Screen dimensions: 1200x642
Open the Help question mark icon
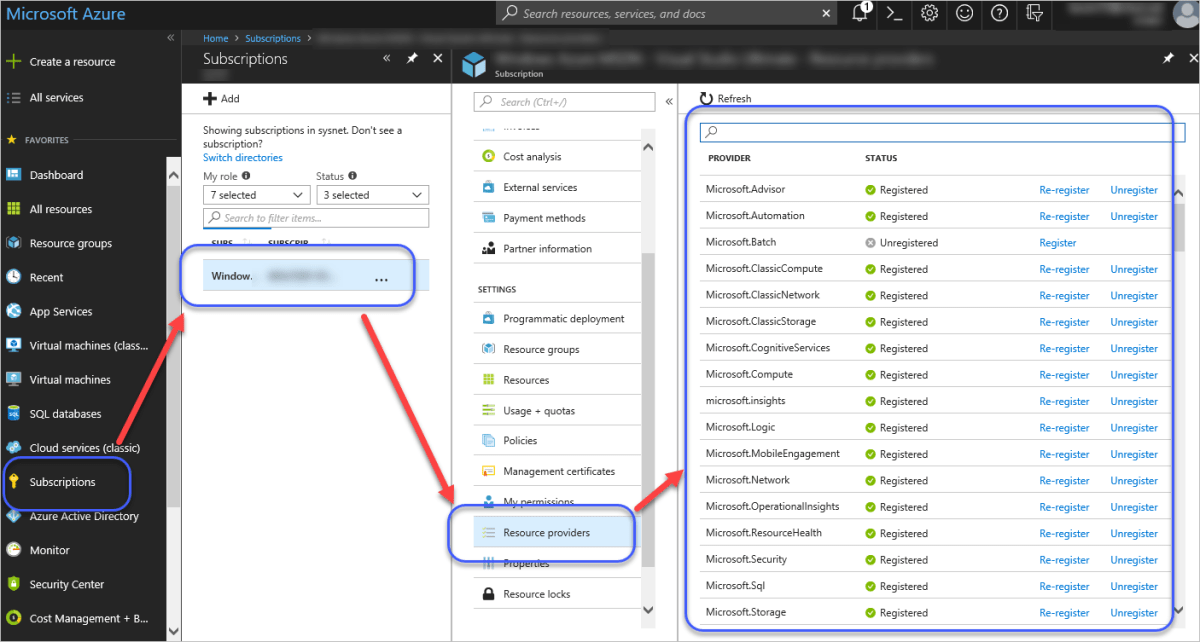[x=999, y=13]
